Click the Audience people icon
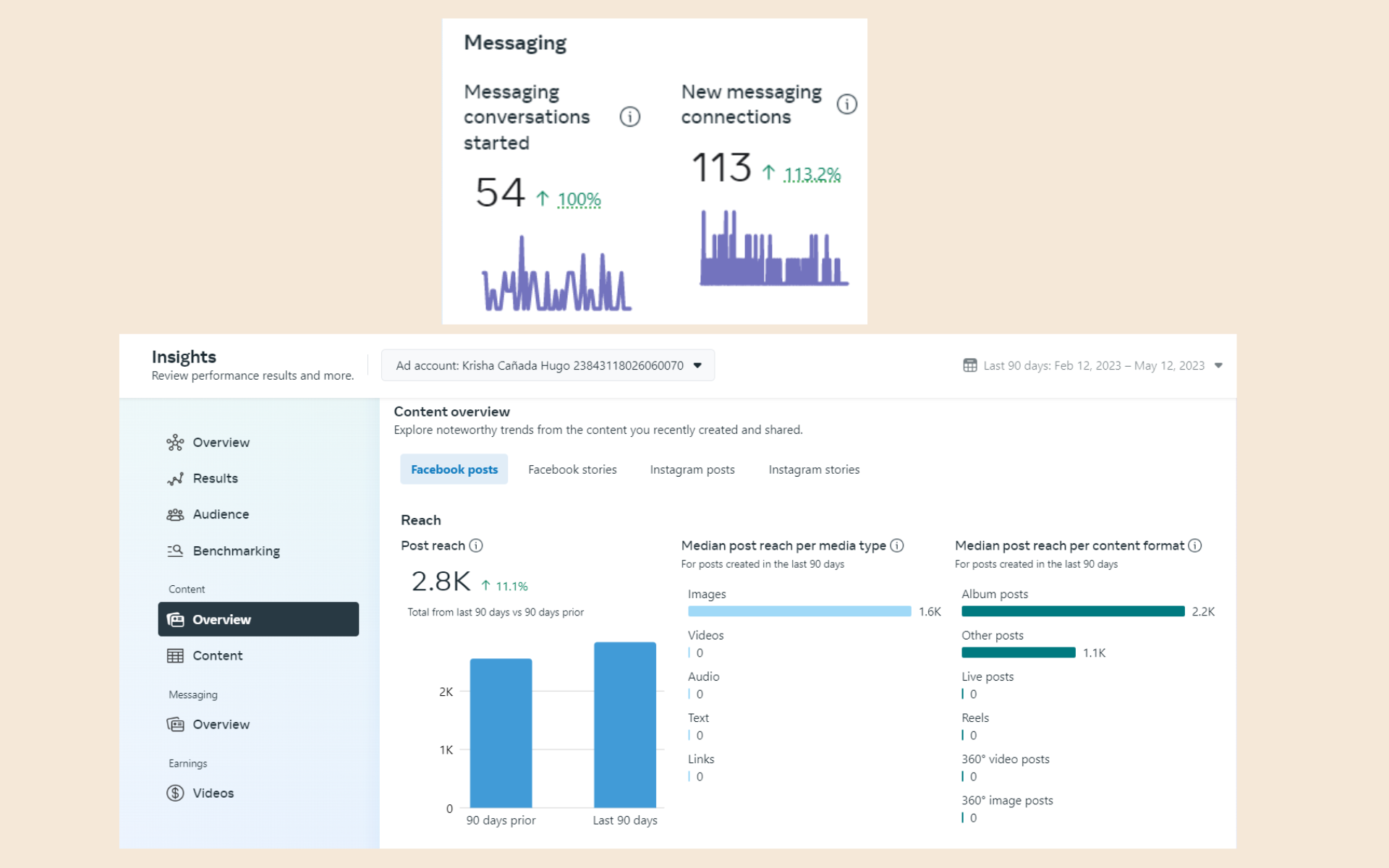Image resolution: width=1389 pixels, height=868 pixels. [175, 514]
